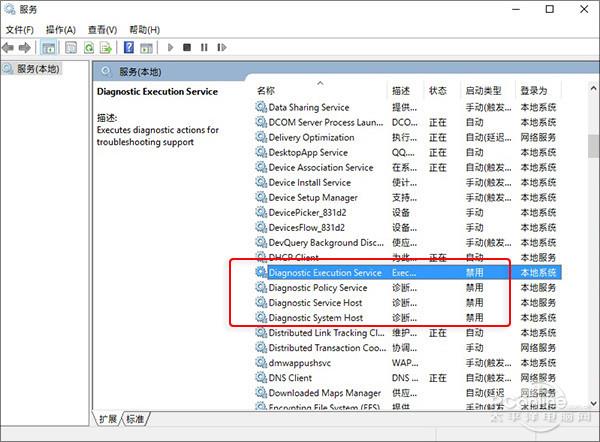Screen dimensions: 600x442
Task: Click the Pause Service icon
Action: 203,47
